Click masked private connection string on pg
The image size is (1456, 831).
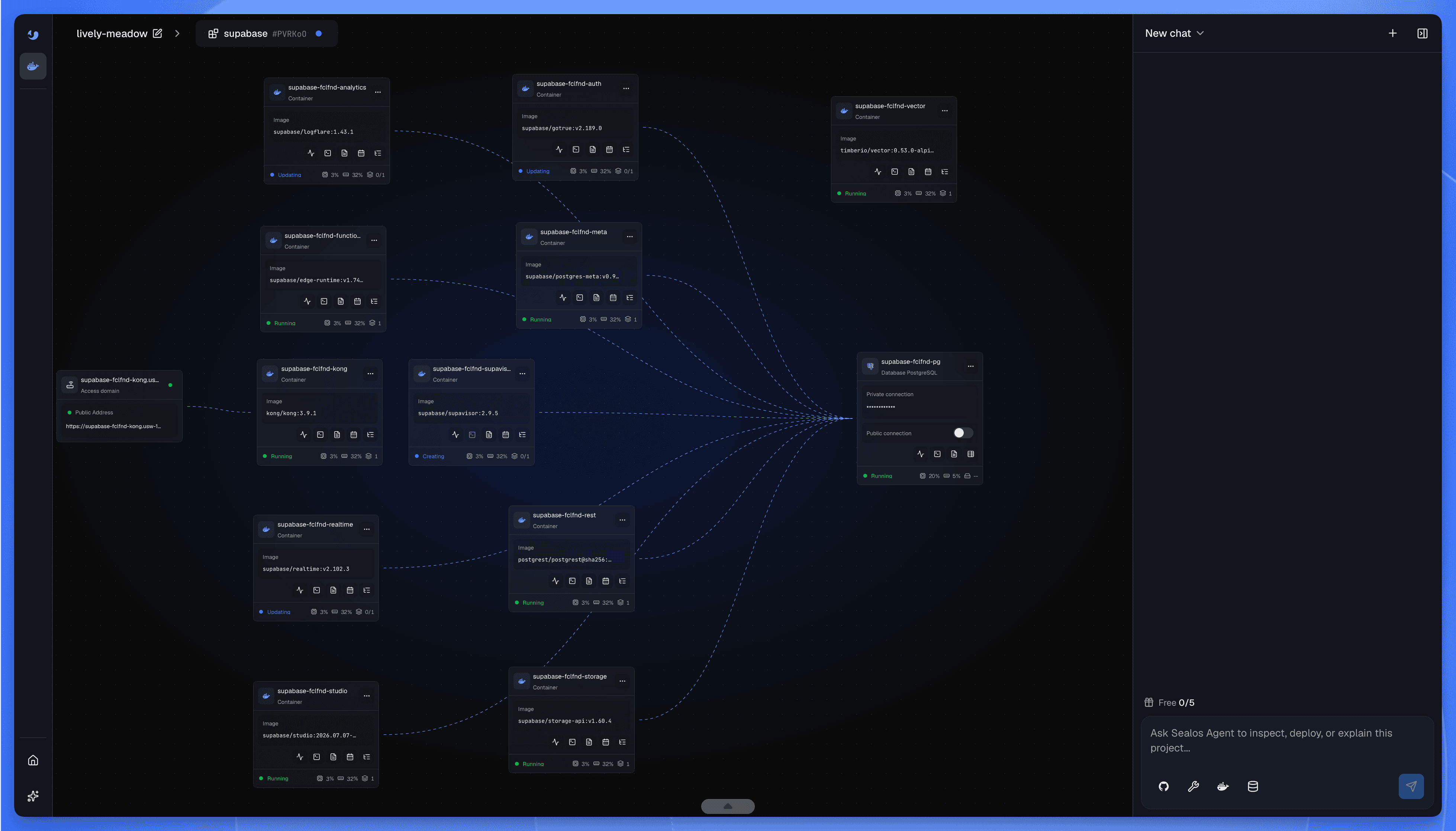[880, 407]
